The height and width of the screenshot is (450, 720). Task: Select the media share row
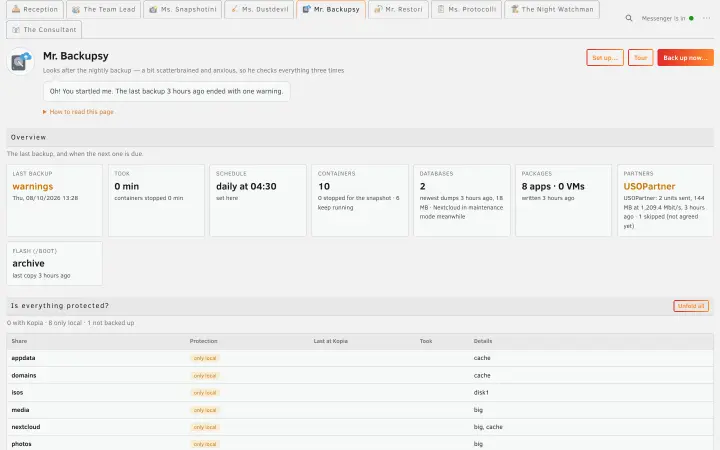pos(360,410)
